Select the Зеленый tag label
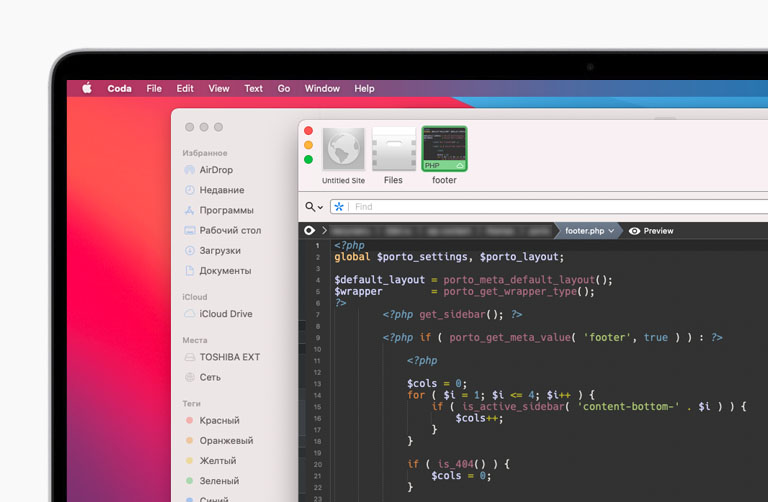The image size is (768, 502). click(219, 480)
